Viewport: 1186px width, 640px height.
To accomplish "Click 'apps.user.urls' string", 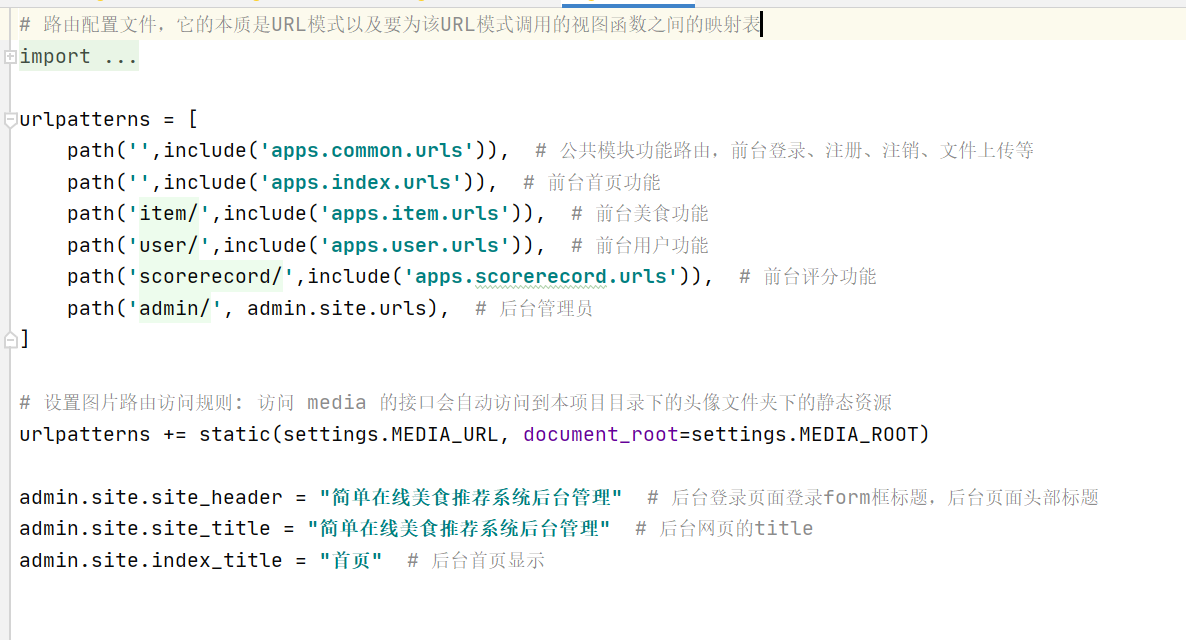I will pos(414,245).
